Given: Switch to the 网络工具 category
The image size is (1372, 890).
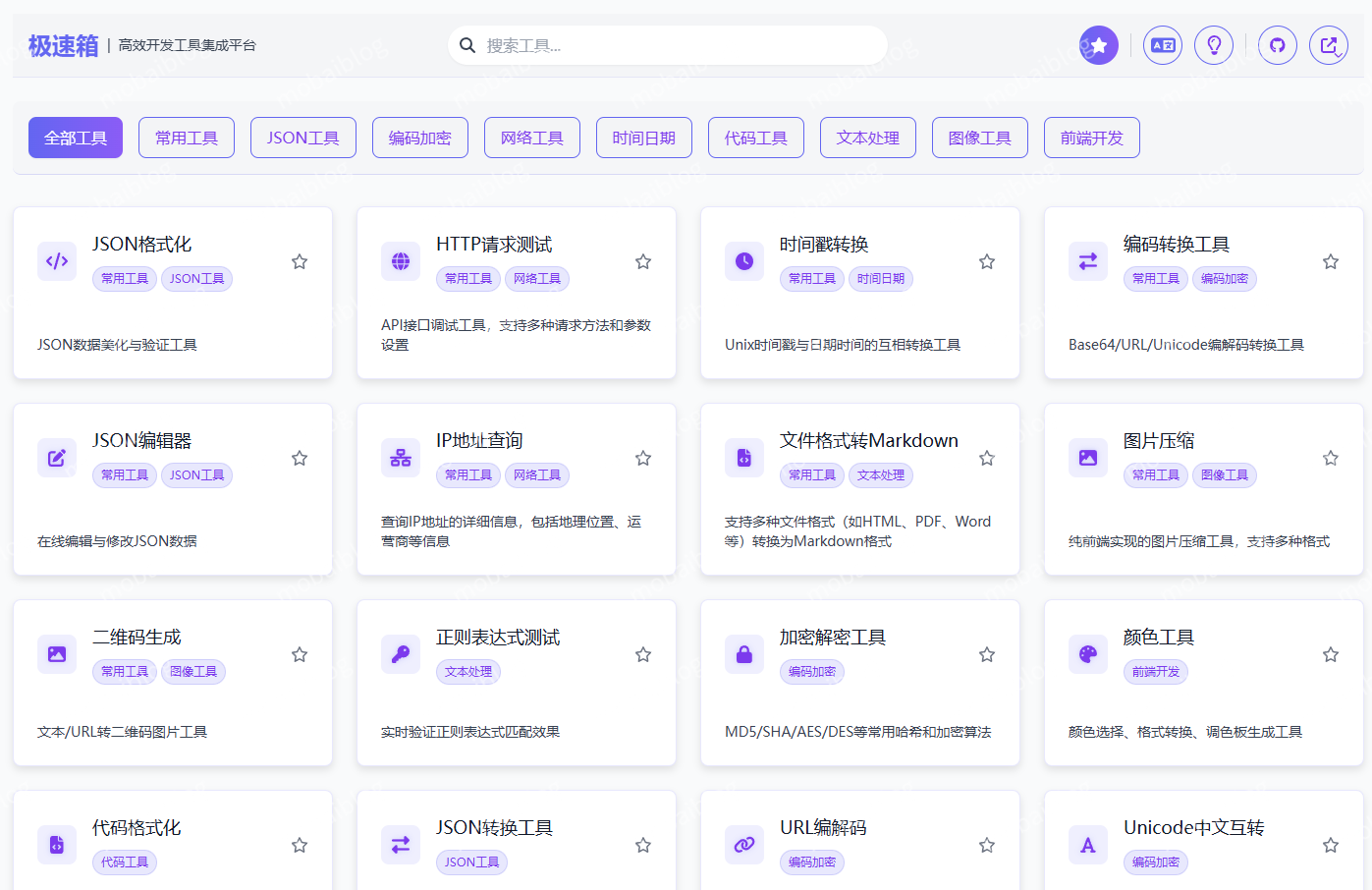Looking at the screenshot, I should click(x=531, y=138).
